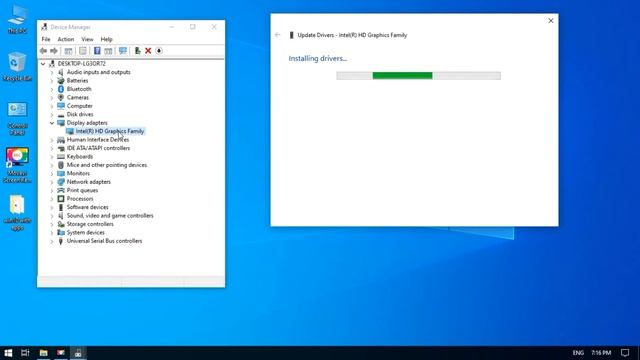The image size is (640, 360).
Task: Click the Disable device down-arrow toolbar icon
Action: click(159, 51)
